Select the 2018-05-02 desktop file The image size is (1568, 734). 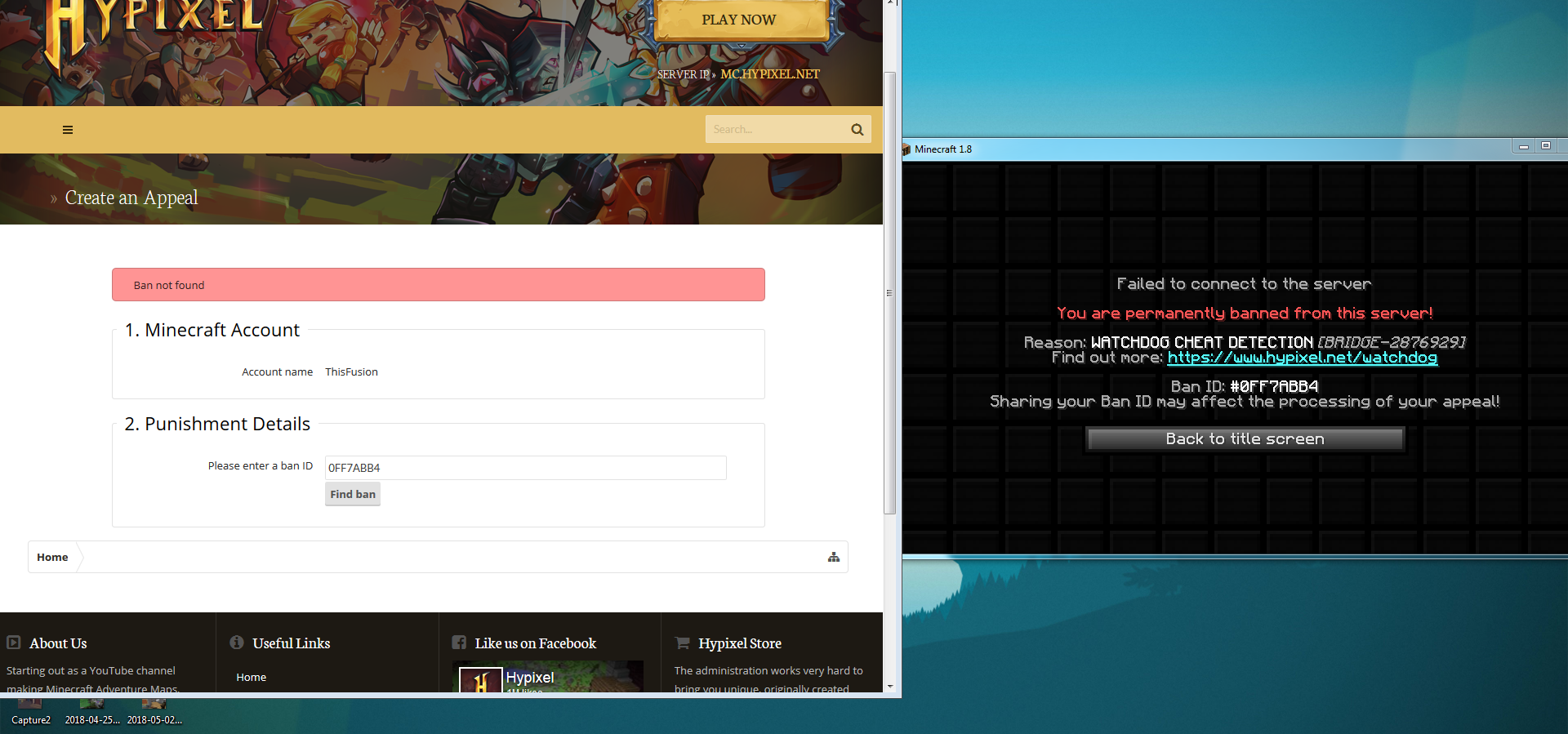click(154, 710)
